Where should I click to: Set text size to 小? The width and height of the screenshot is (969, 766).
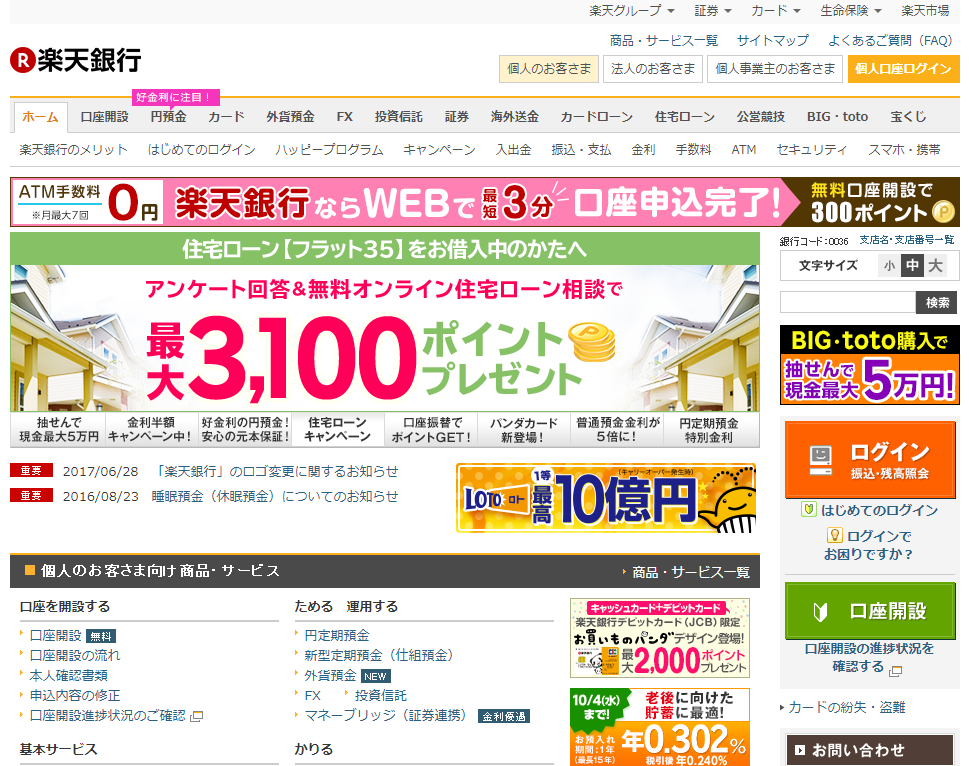[x=889, y=266]
